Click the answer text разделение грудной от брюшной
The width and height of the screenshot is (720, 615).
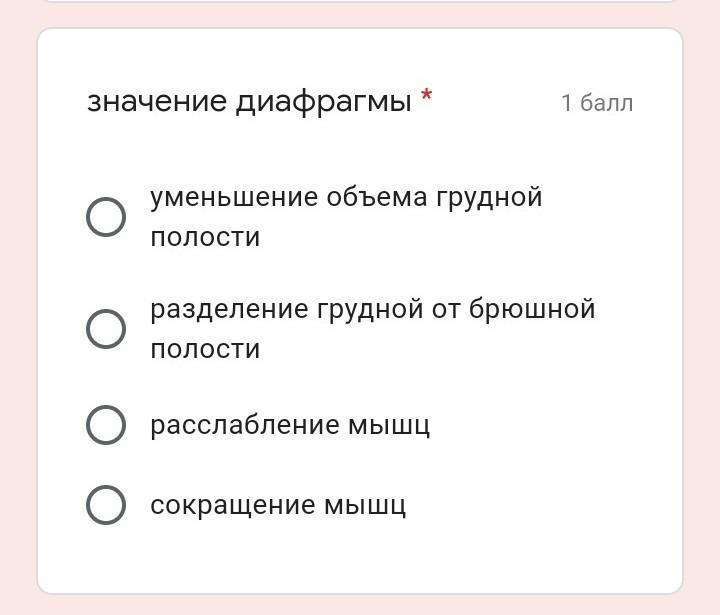point(372,309)
